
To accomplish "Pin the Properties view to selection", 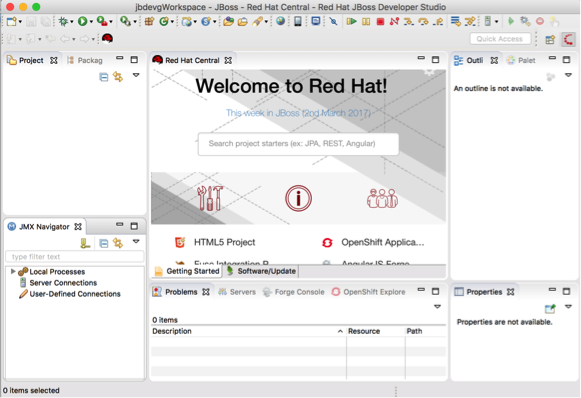I will coord(550,308).
